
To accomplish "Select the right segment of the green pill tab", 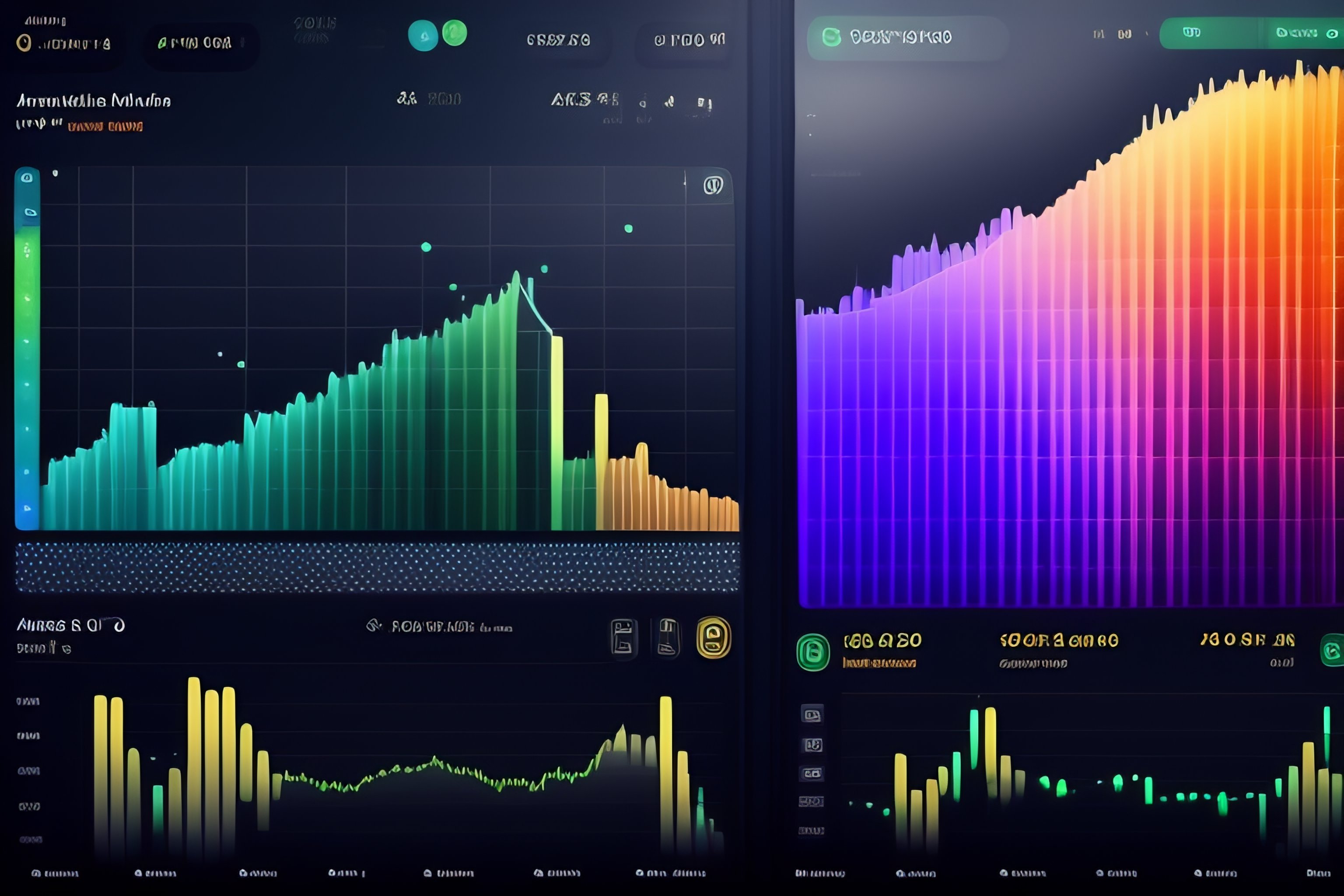I will 1303,33.
